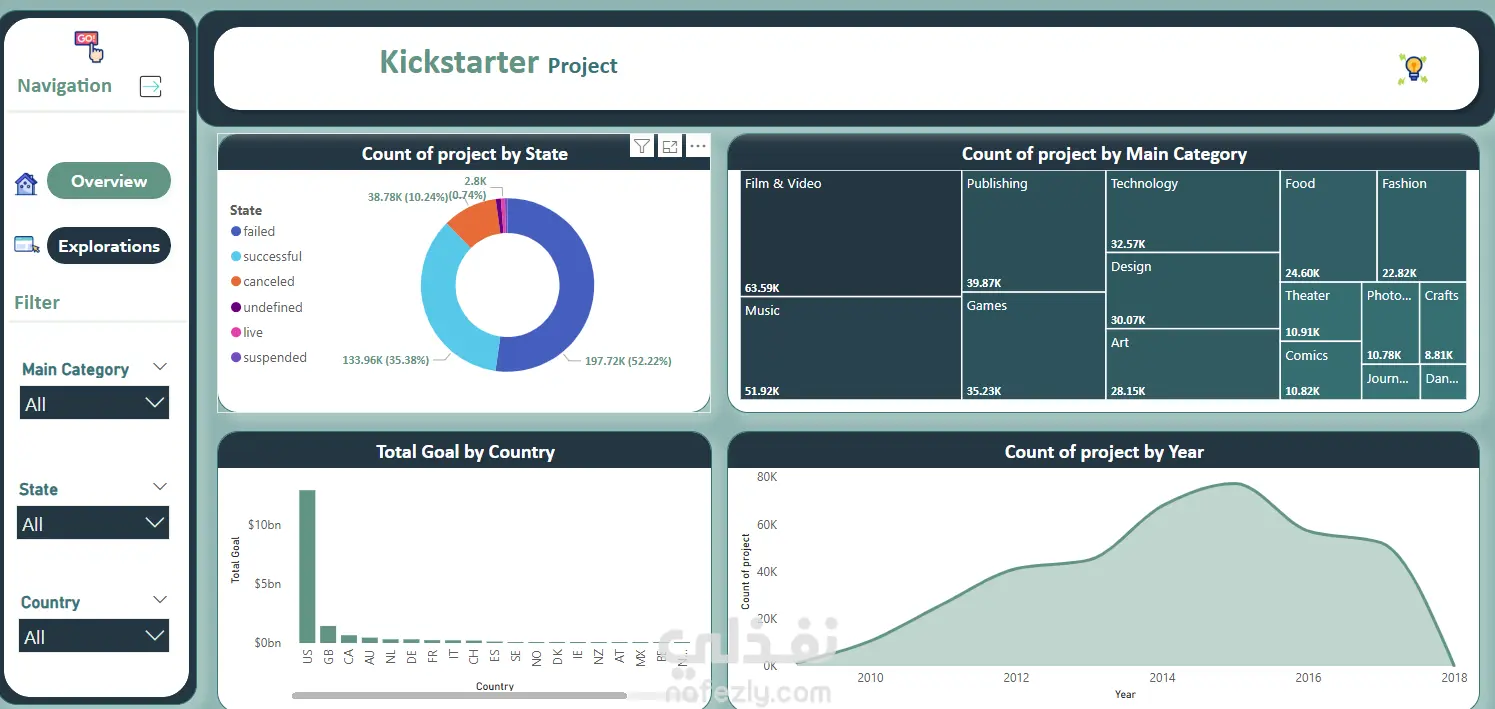Open the State filter All dropdown

click(x=93, y=523)
